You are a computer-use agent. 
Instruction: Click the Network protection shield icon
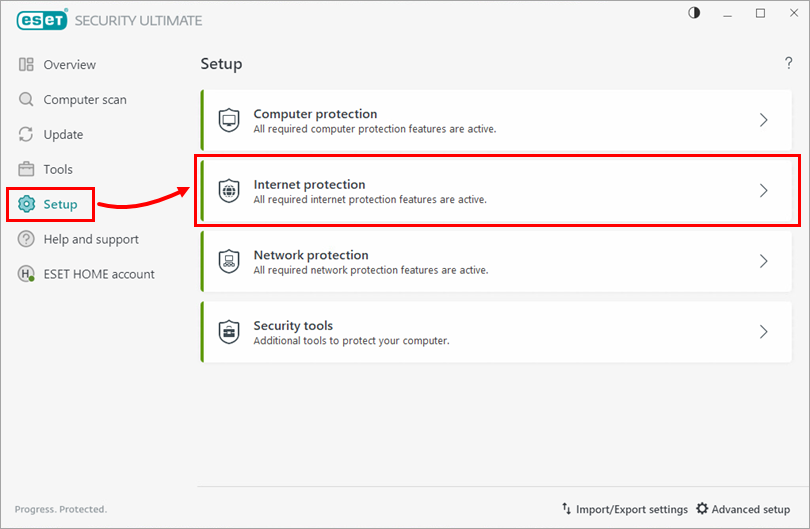pyautogui.click(x=229, y=261)
